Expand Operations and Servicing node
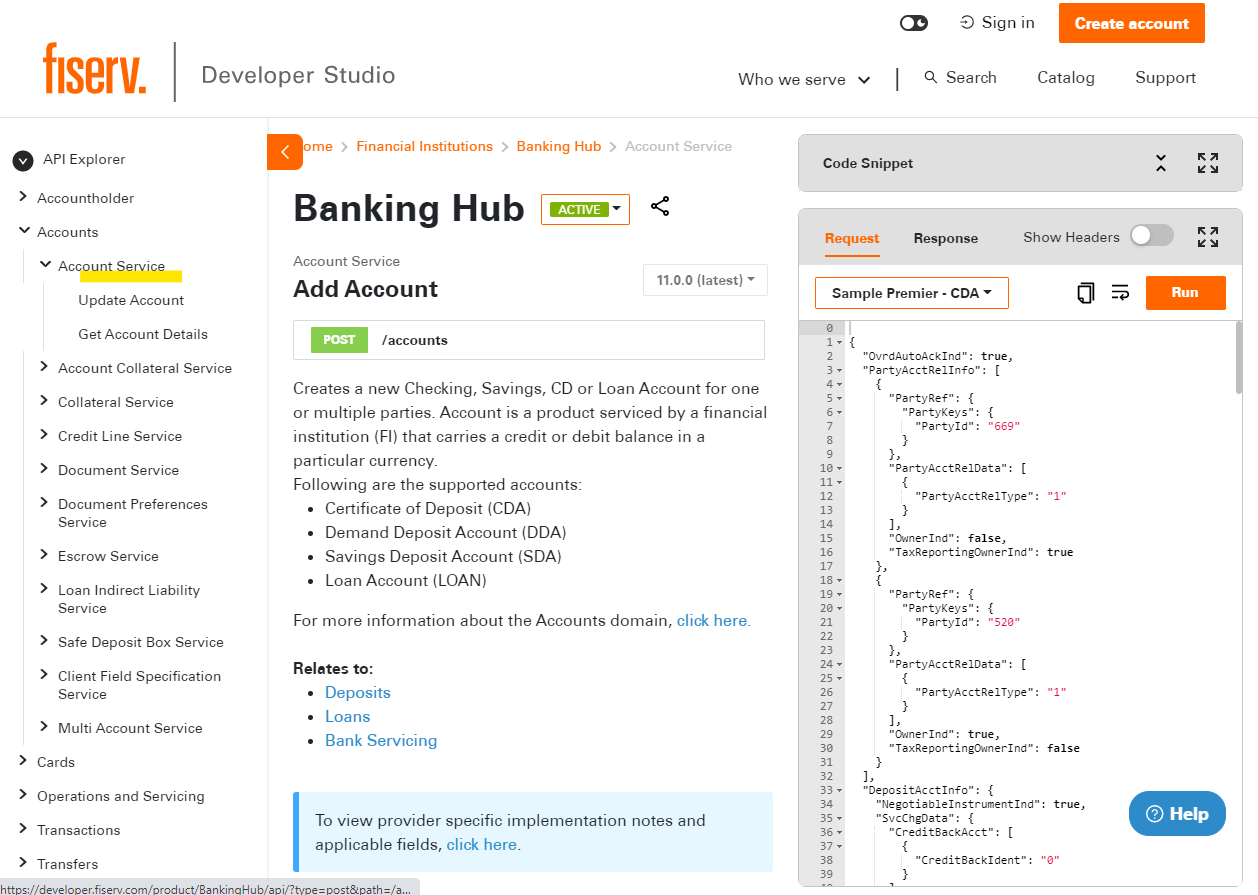This screenshot has width=1258, height=895. pos(23,795)
